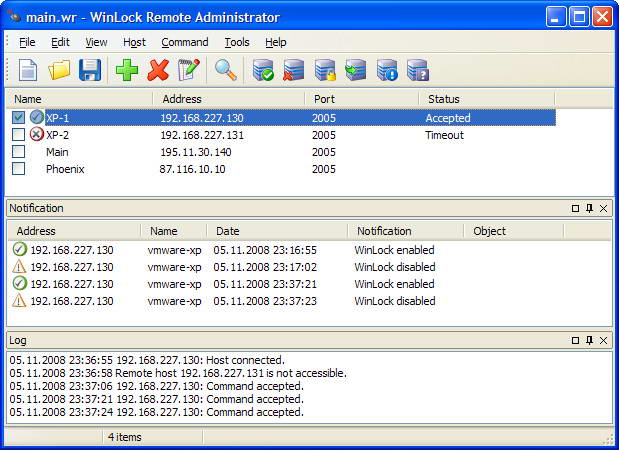Click the magnifying glass search icon

(x=226, y=70)
